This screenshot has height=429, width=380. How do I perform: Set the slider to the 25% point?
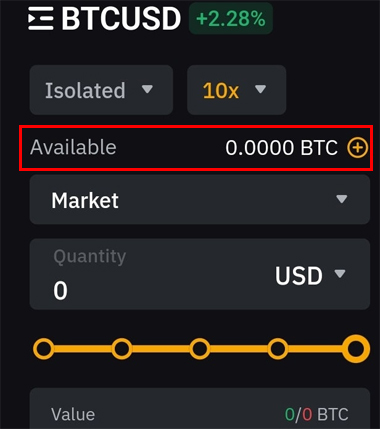point(122,349)
